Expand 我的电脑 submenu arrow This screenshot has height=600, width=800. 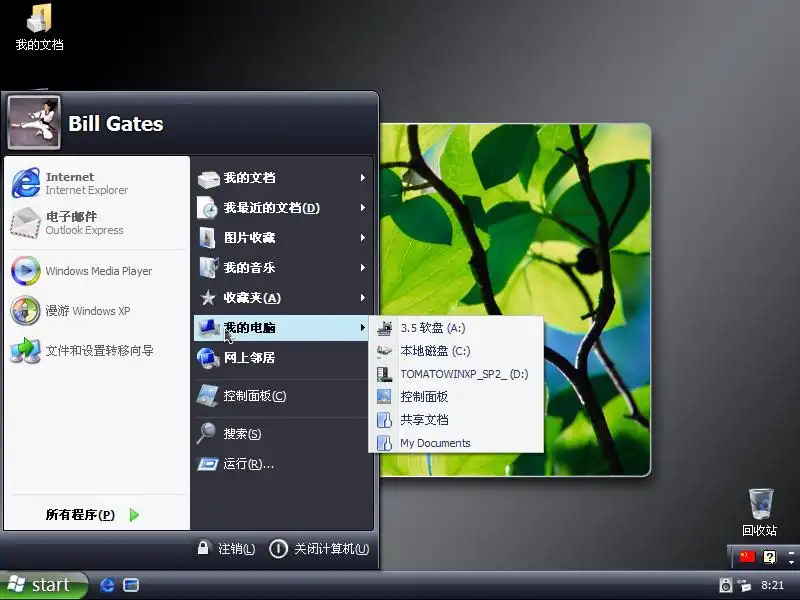pyautogui.click(x=363, y=328)
